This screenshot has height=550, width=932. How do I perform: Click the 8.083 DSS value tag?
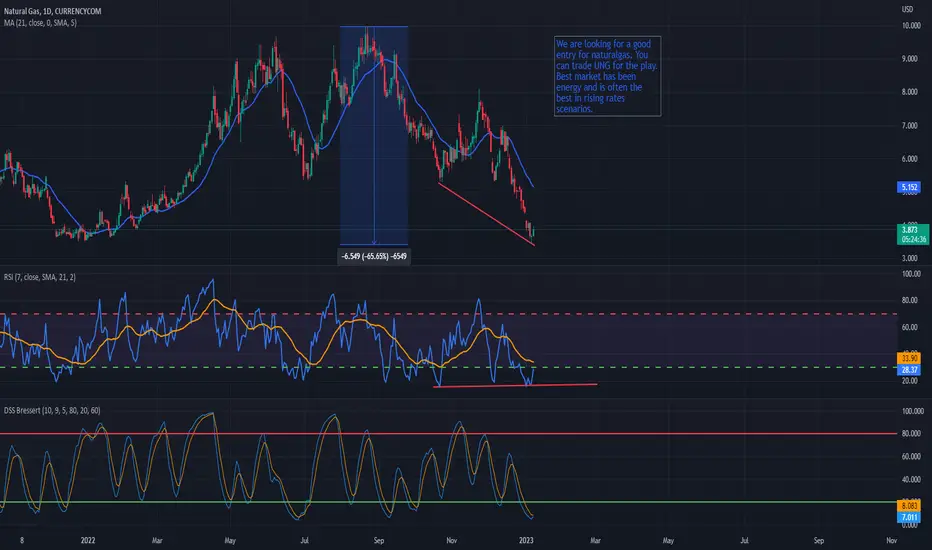click(909, 505)
